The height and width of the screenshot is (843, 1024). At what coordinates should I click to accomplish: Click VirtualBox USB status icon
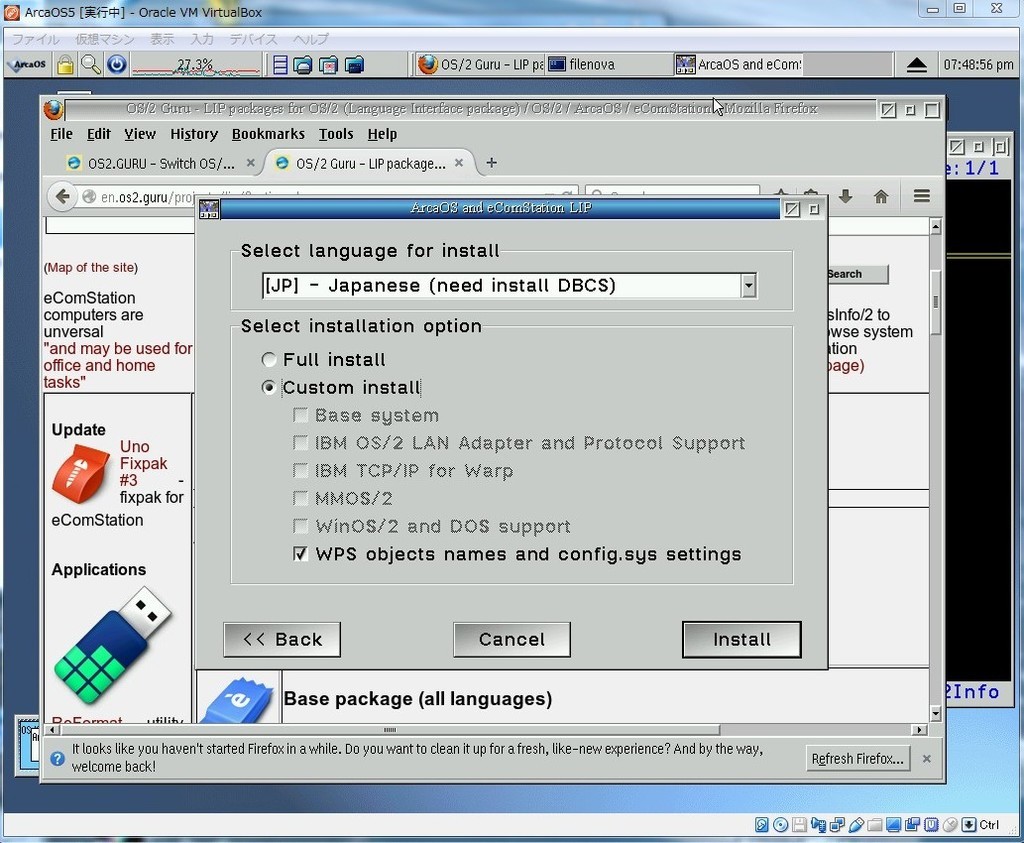856,825
